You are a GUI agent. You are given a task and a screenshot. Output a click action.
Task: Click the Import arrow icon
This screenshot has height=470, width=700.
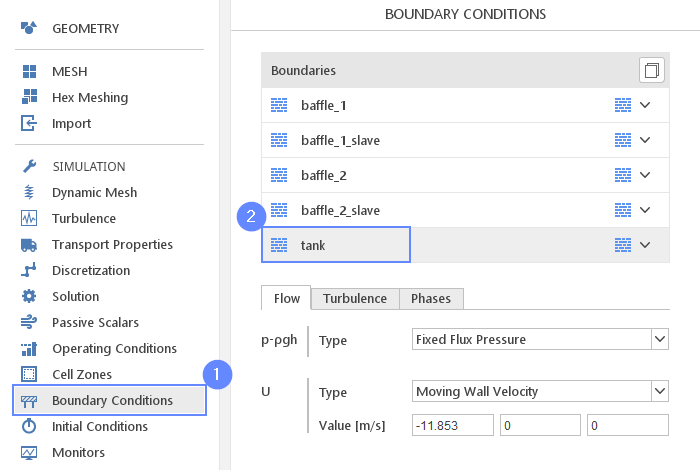[29, 123]
